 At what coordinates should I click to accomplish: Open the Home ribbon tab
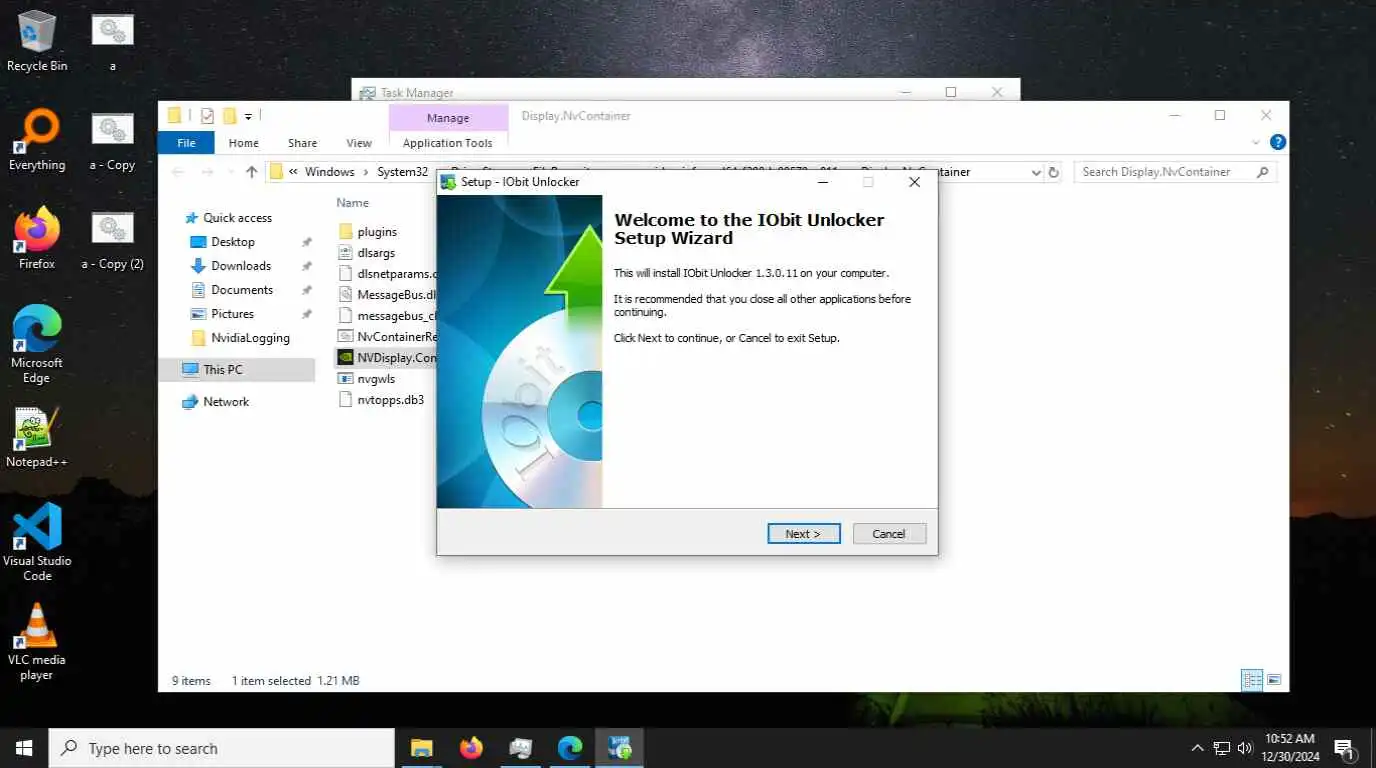click(x=243, y=143)
